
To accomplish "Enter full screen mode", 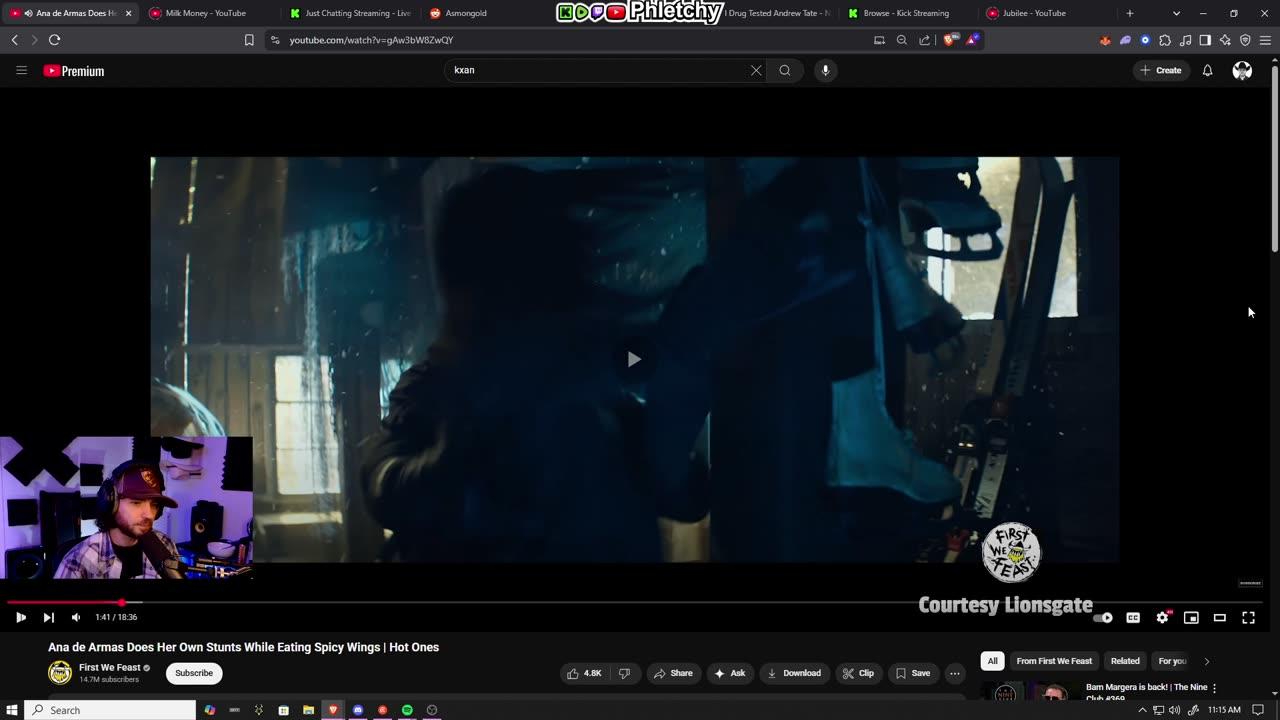I will (1248, 618).
